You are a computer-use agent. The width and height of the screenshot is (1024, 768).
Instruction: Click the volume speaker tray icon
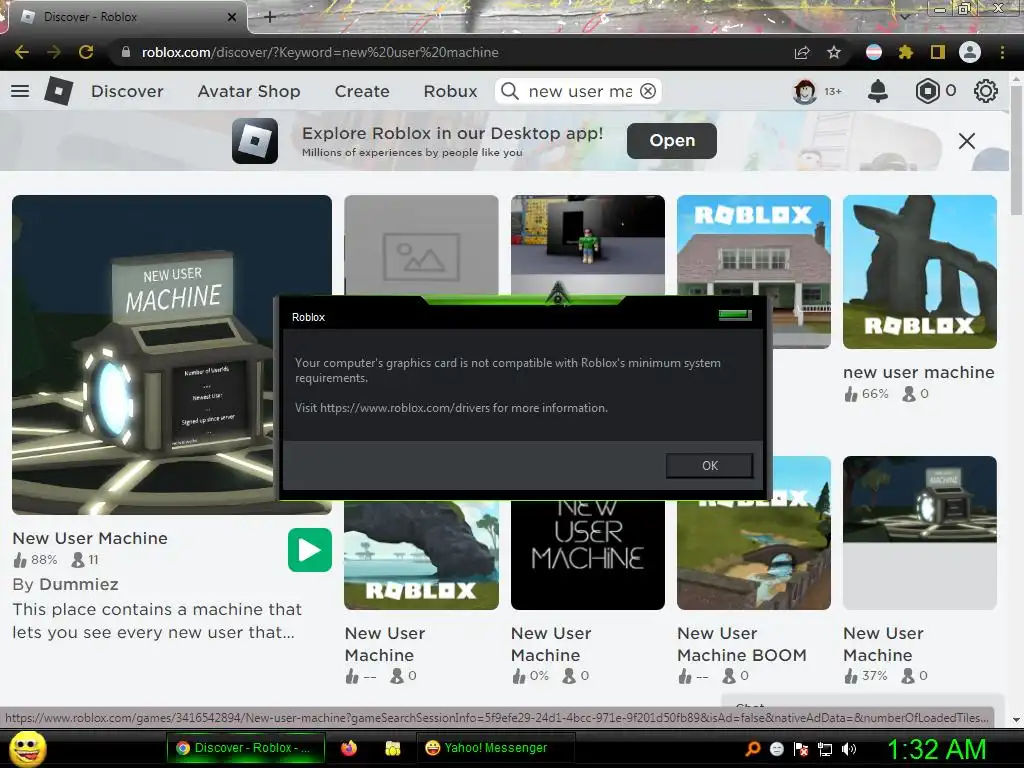pyautogui.click(x=848, y=749)
